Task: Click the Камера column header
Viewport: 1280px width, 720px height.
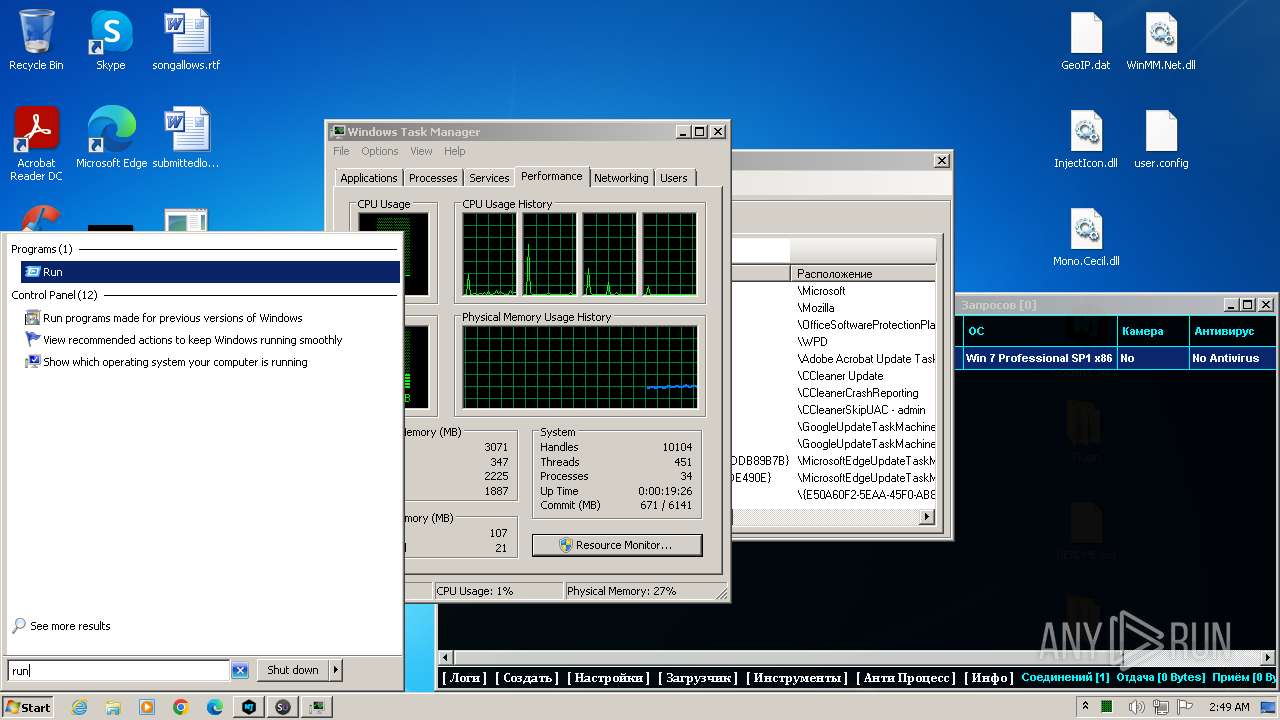Action: click(1152, 331)
